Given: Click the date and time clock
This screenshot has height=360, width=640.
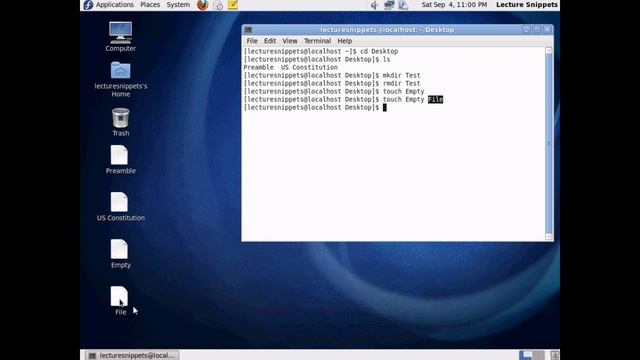Looking at the screenshot, I should tap(454, 5).
